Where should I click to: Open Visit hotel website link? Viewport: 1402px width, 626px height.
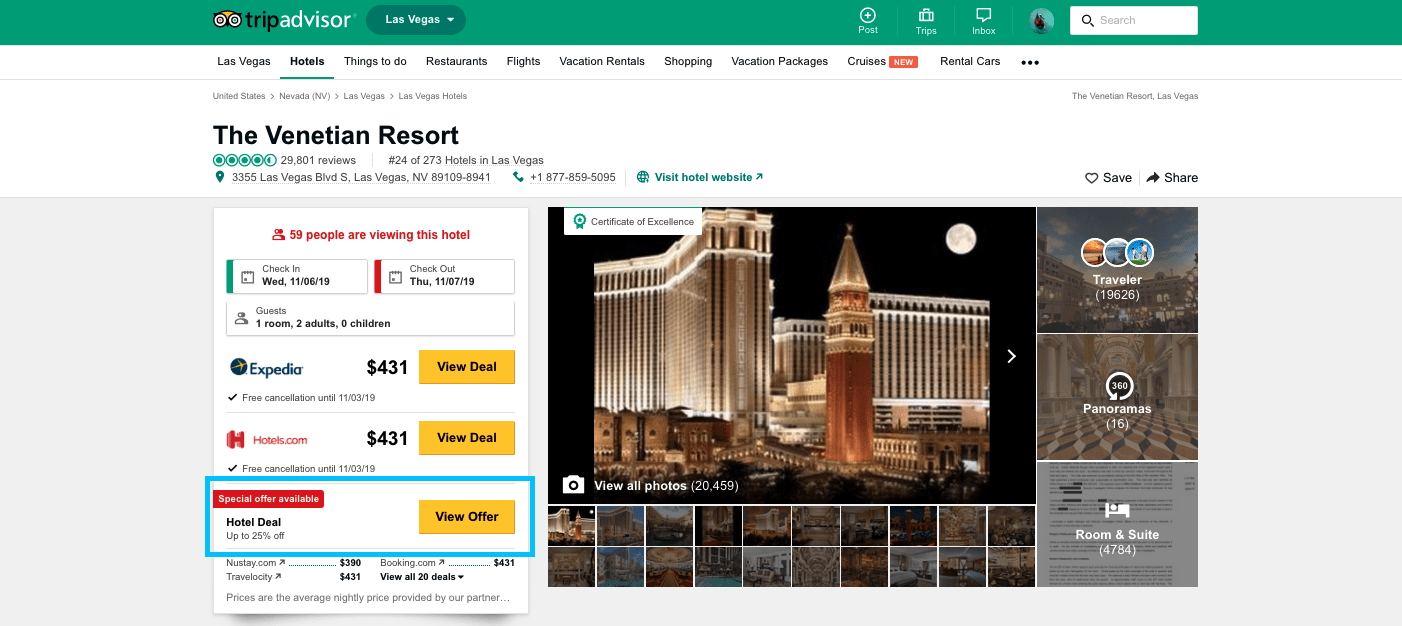click(x=708, y=177)
